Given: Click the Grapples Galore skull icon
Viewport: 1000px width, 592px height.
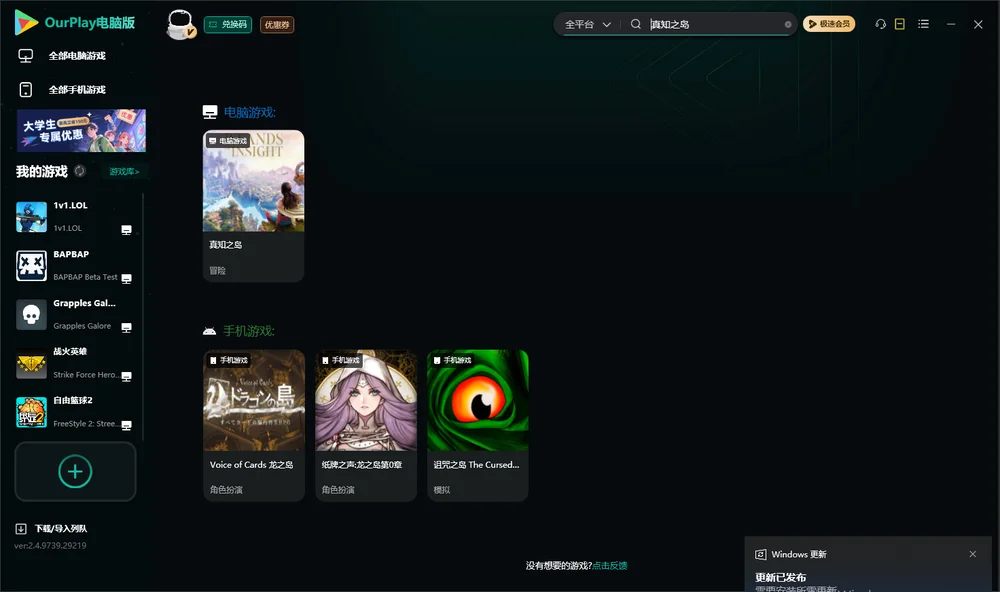Looking at the screenshot, I should point(31,314).
